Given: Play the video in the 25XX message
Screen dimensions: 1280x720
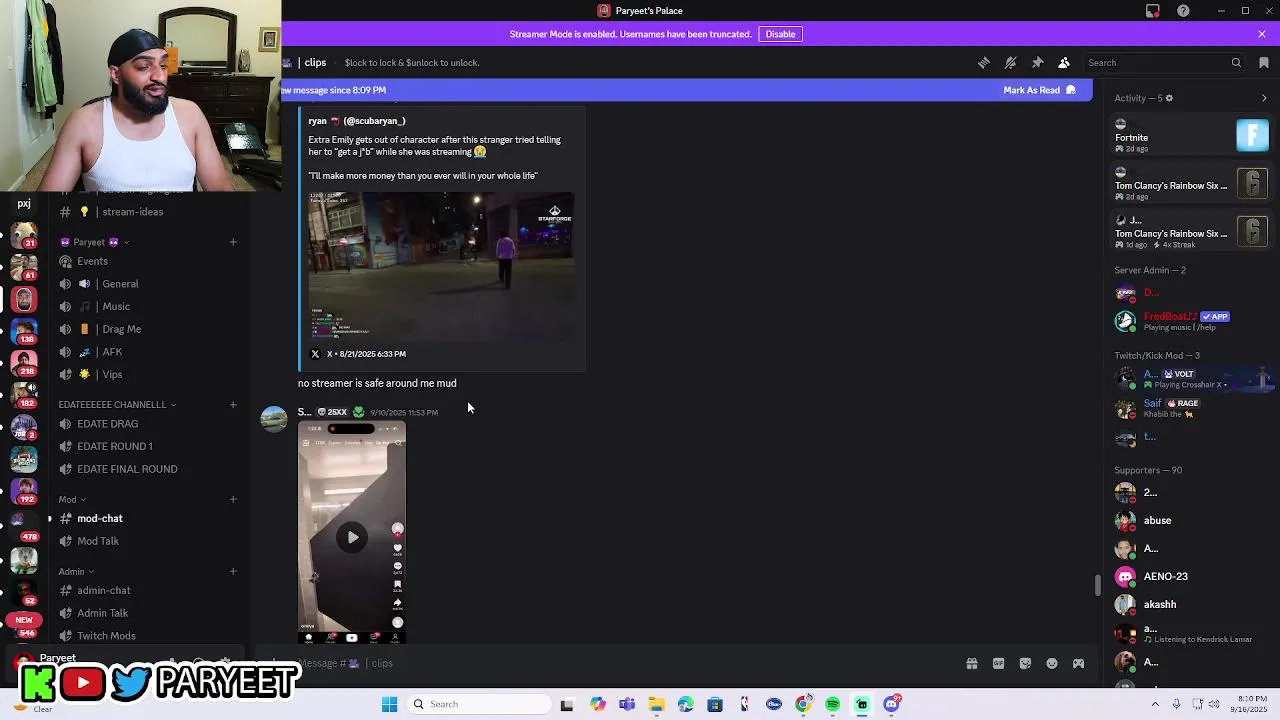Looking at the screenshot, I should pos(353,537).
